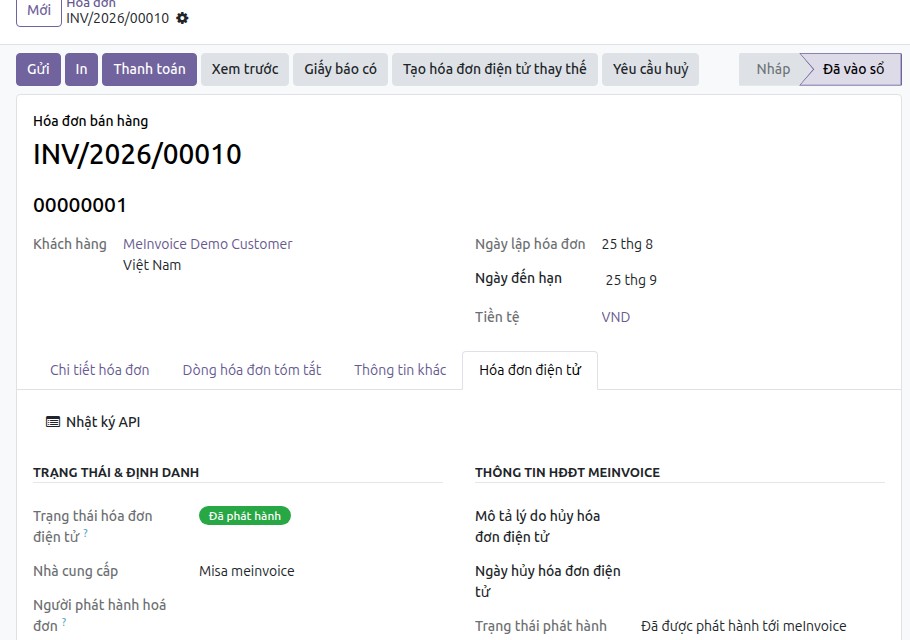Open the Nhật ký API log

[93, 422]
